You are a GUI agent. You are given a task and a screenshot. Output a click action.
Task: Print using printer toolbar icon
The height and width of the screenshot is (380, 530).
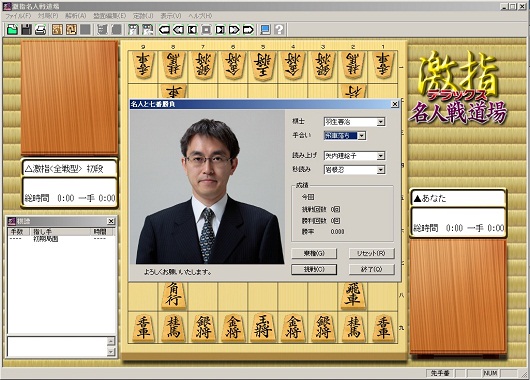(41, 30)
